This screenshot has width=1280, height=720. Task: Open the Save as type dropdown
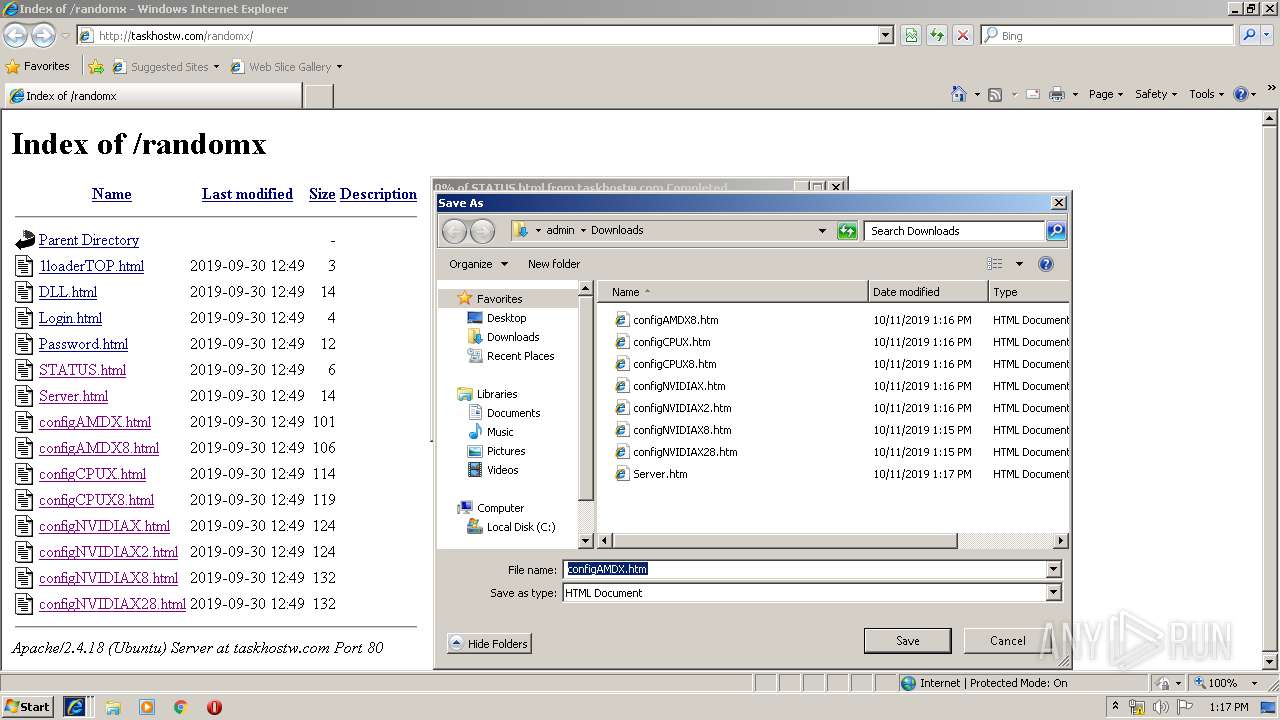click(x=1053, y=593)
